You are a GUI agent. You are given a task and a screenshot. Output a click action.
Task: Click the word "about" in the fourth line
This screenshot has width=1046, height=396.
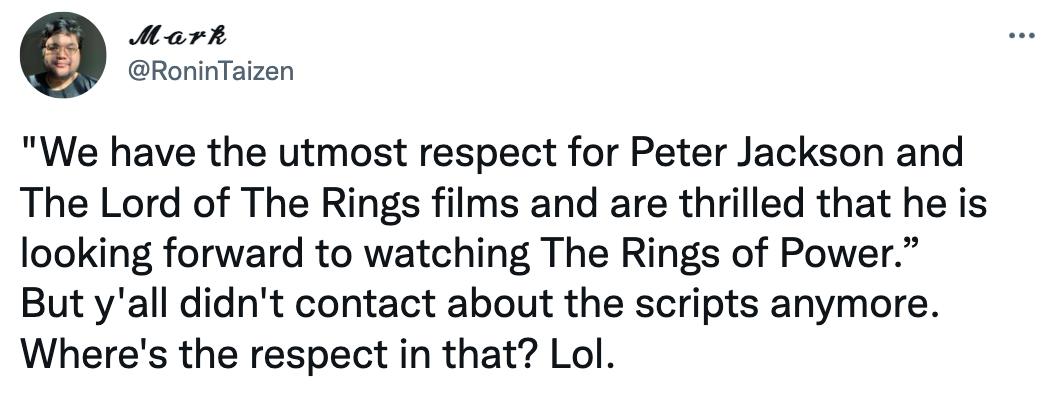[x=500, y=305]
